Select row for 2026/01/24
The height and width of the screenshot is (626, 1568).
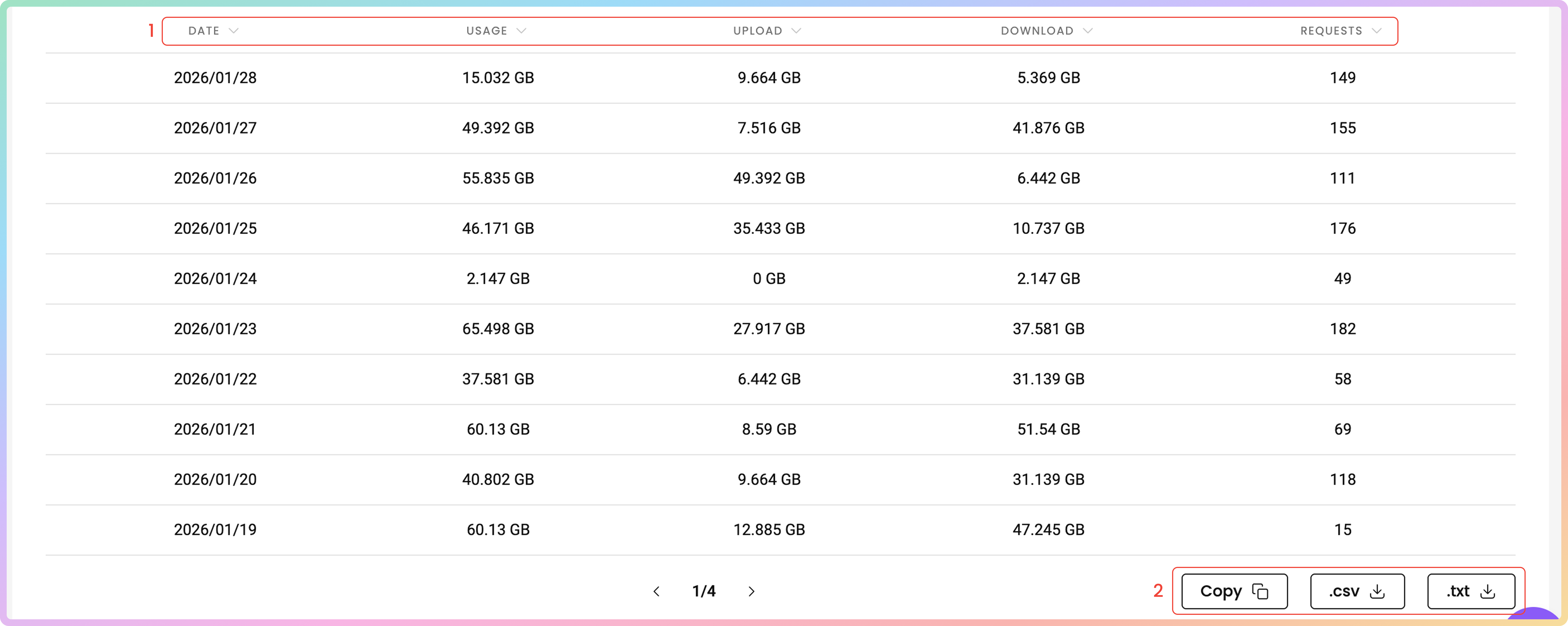(215, 279)
